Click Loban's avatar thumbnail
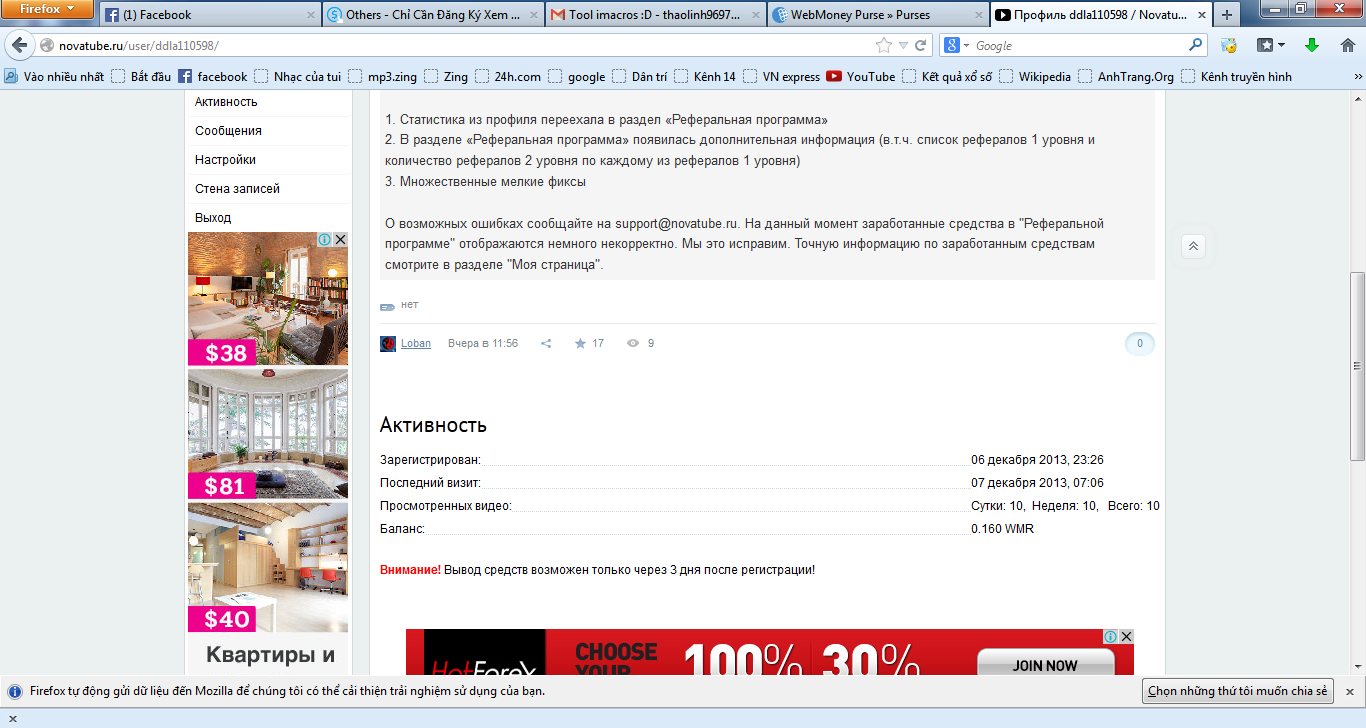The width and height of the screenshot is (1366, 728). point(387,342)
